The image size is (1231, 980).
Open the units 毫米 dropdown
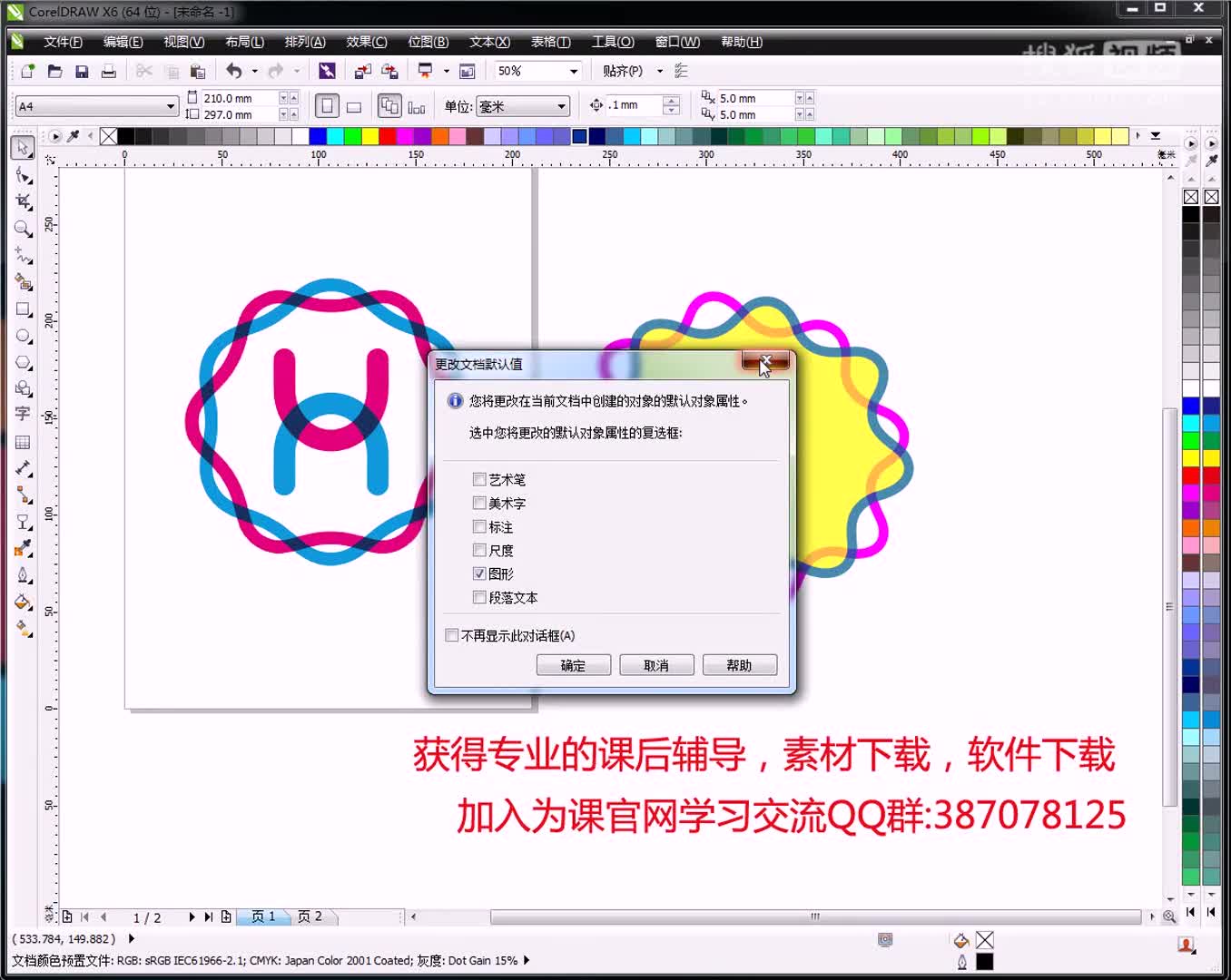point(561,106)
